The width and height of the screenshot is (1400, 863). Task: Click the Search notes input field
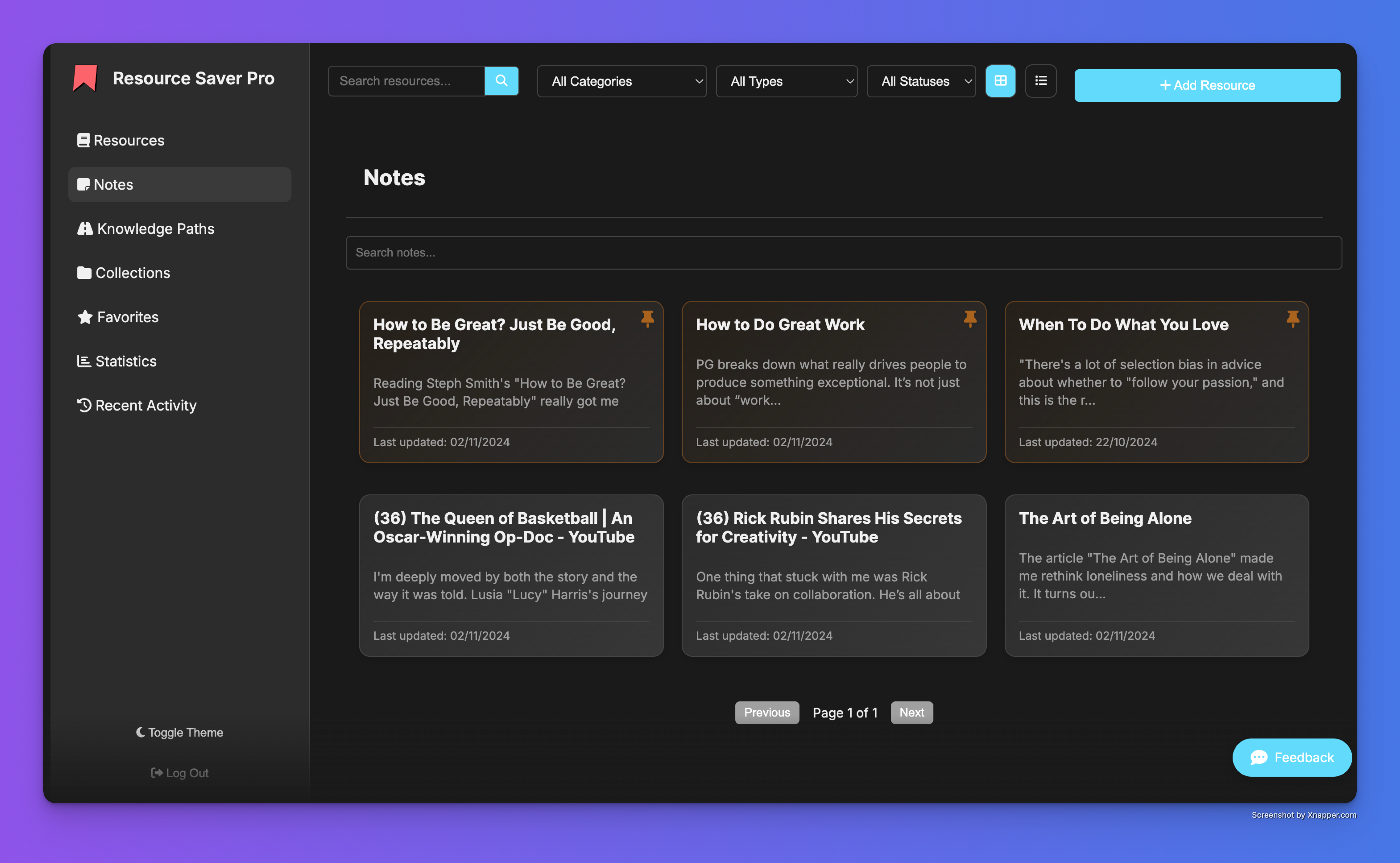tap(844, 253)
